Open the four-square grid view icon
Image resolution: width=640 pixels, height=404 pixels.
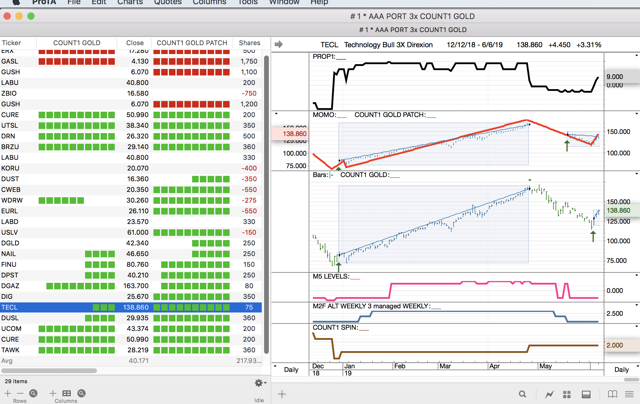[567, 394]
